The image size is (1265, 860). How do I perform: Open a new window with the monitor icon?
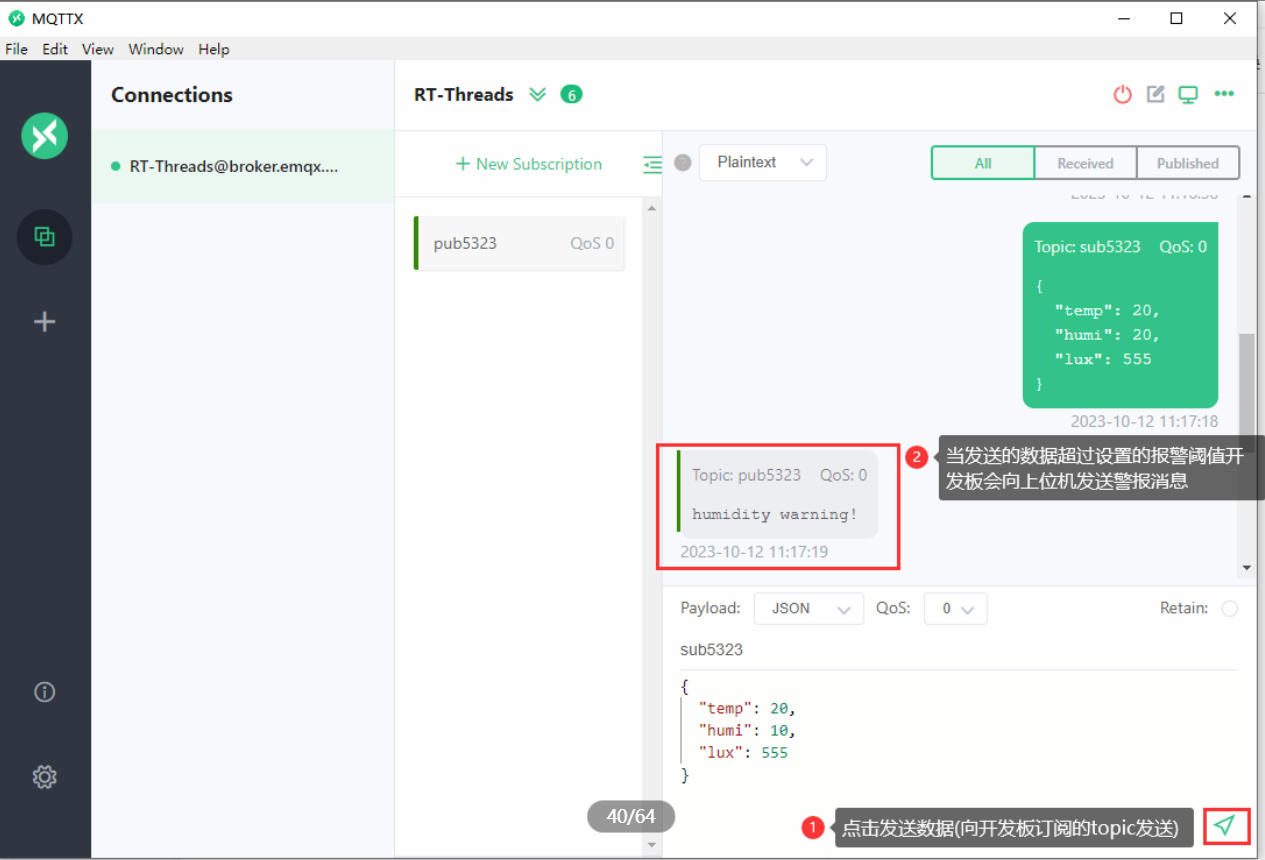tap(1188, 95)
